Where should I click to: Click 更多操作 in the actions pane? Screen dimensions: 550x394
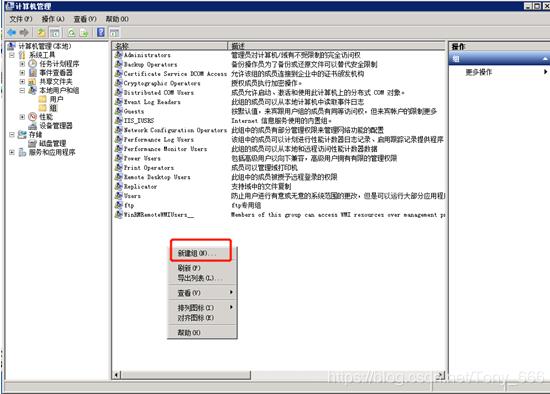[478, 72]
